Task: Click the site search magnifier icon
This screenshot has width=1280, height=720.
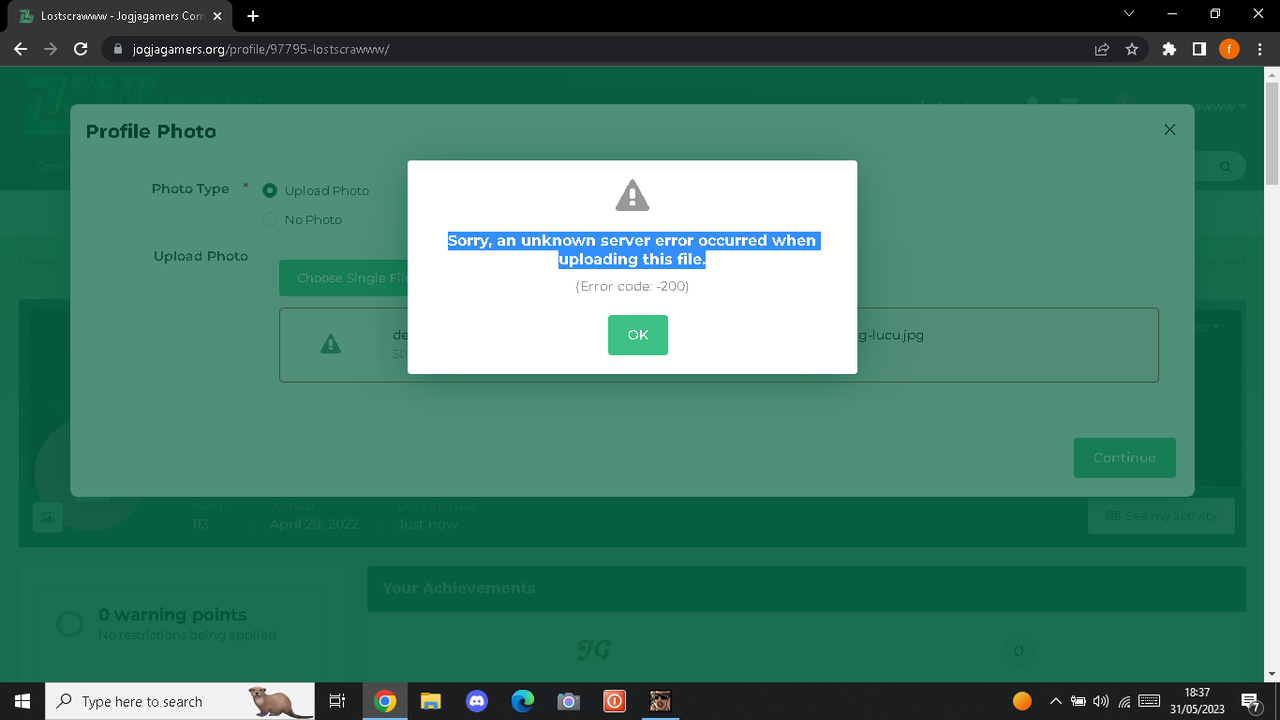Action: point(1225,167)
